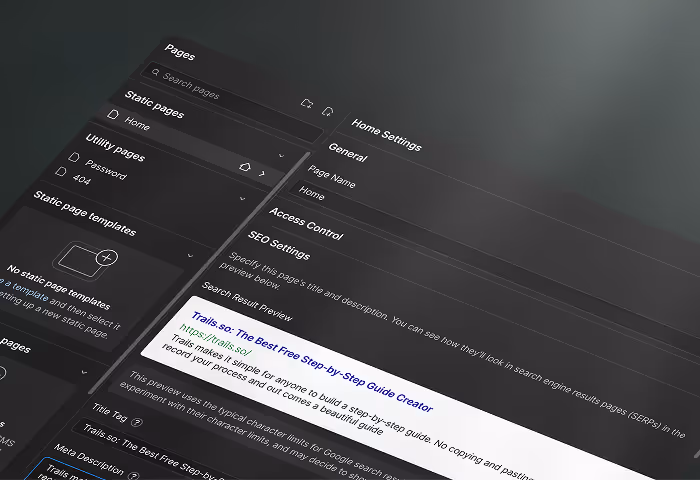Click the page icon beside 404

click(61, 171)
